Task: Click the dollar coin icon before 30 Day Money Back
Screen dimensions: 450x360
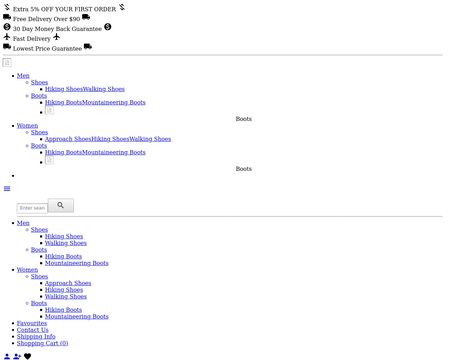Action: pyautogui.click(x=7, y=27)
